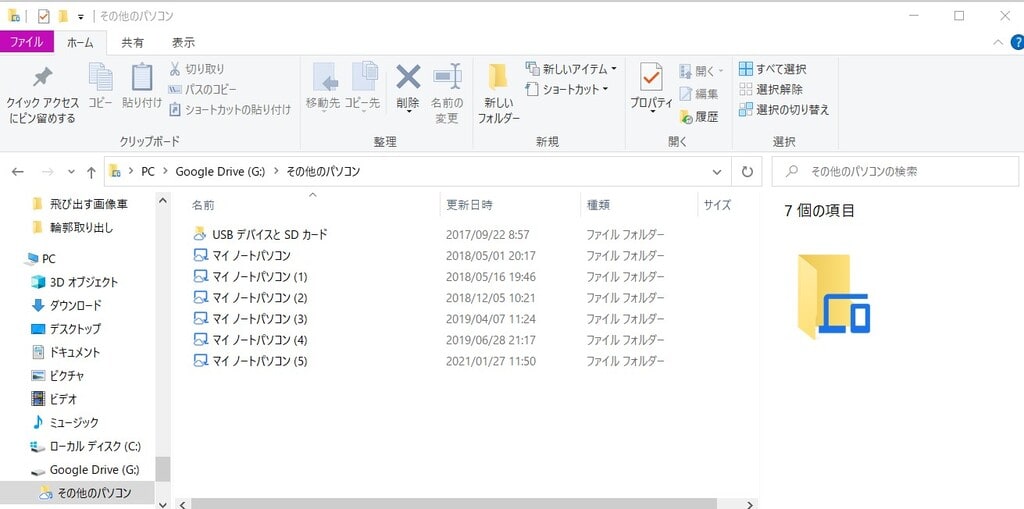
Task: Open 輪郭取り出し in navigation pane
Action: pyautogui.click(x=72, y=227)
